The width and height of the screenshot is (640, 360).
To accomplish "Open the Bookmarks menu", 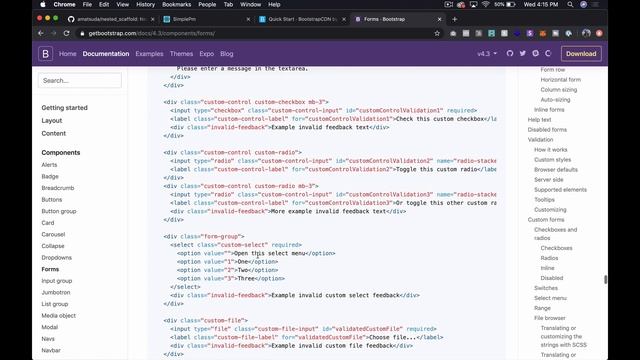I will pyautogui.click(x=176, y=4).
